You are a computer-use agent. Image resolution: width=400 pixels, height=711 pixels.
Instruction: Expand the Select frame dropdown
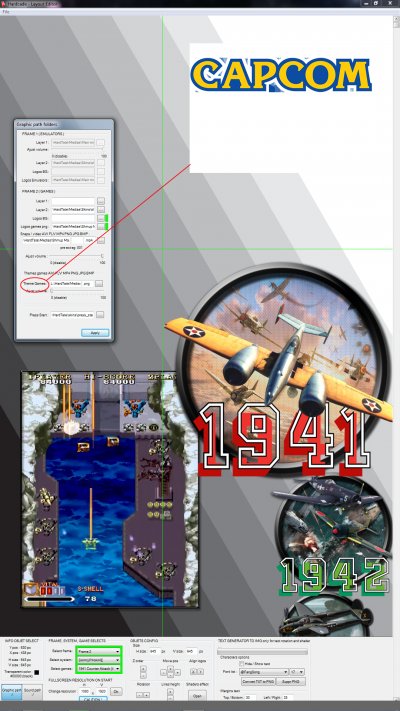[x=99, y=651]
